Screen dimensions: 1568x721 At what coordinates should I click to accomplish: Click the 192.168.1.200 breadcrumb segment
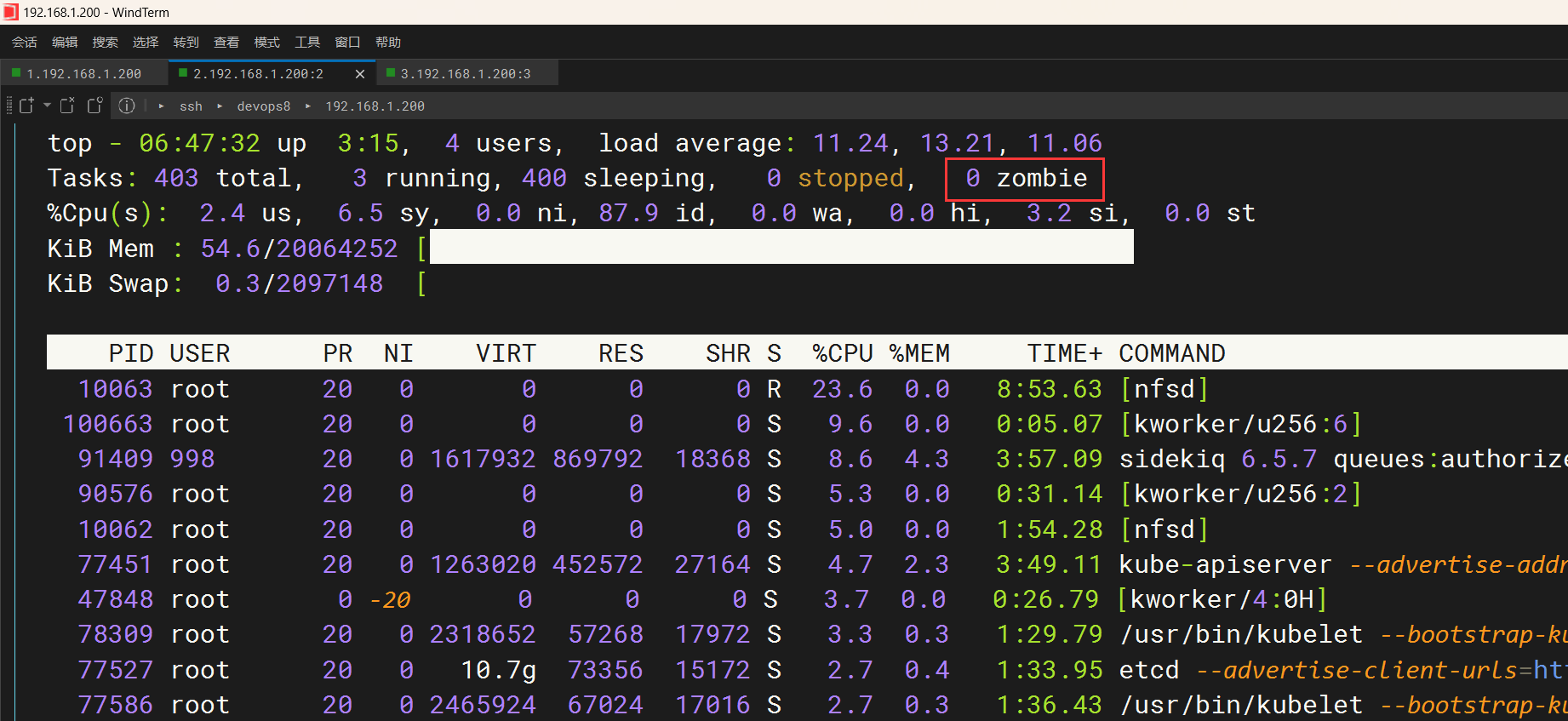coord(375,106)
